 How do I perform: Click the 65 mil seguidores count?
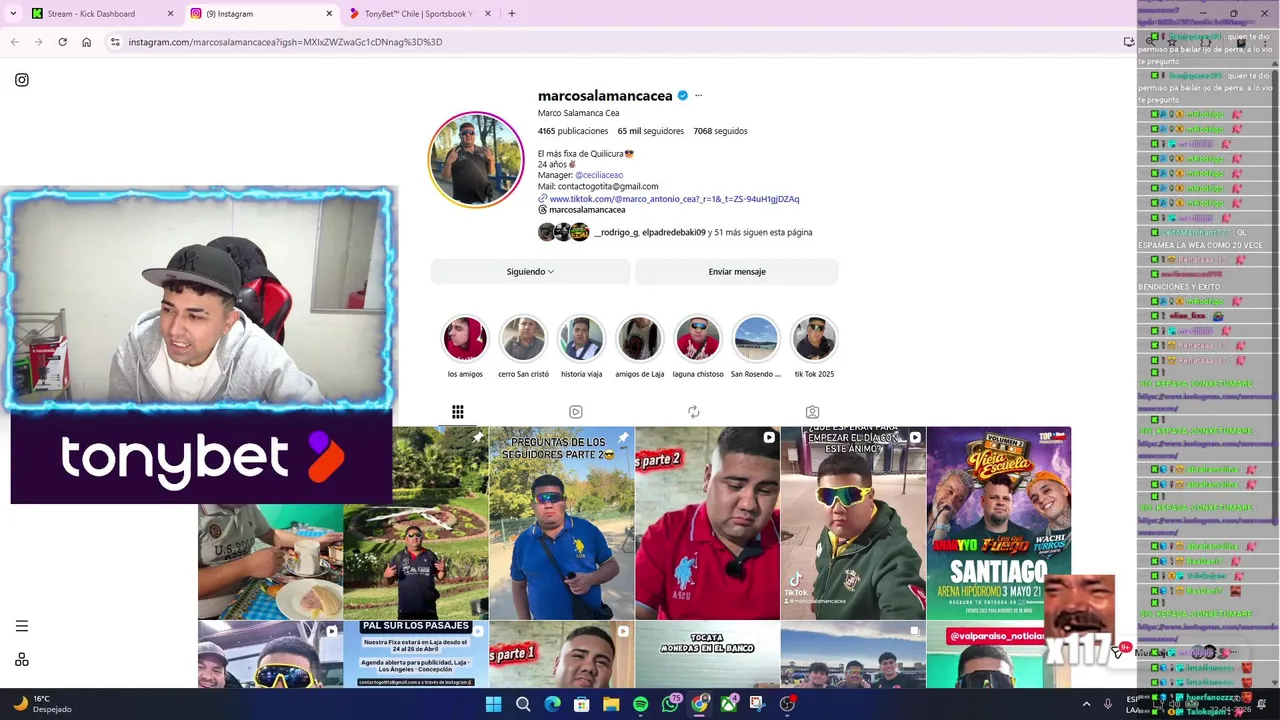point(651,131)
